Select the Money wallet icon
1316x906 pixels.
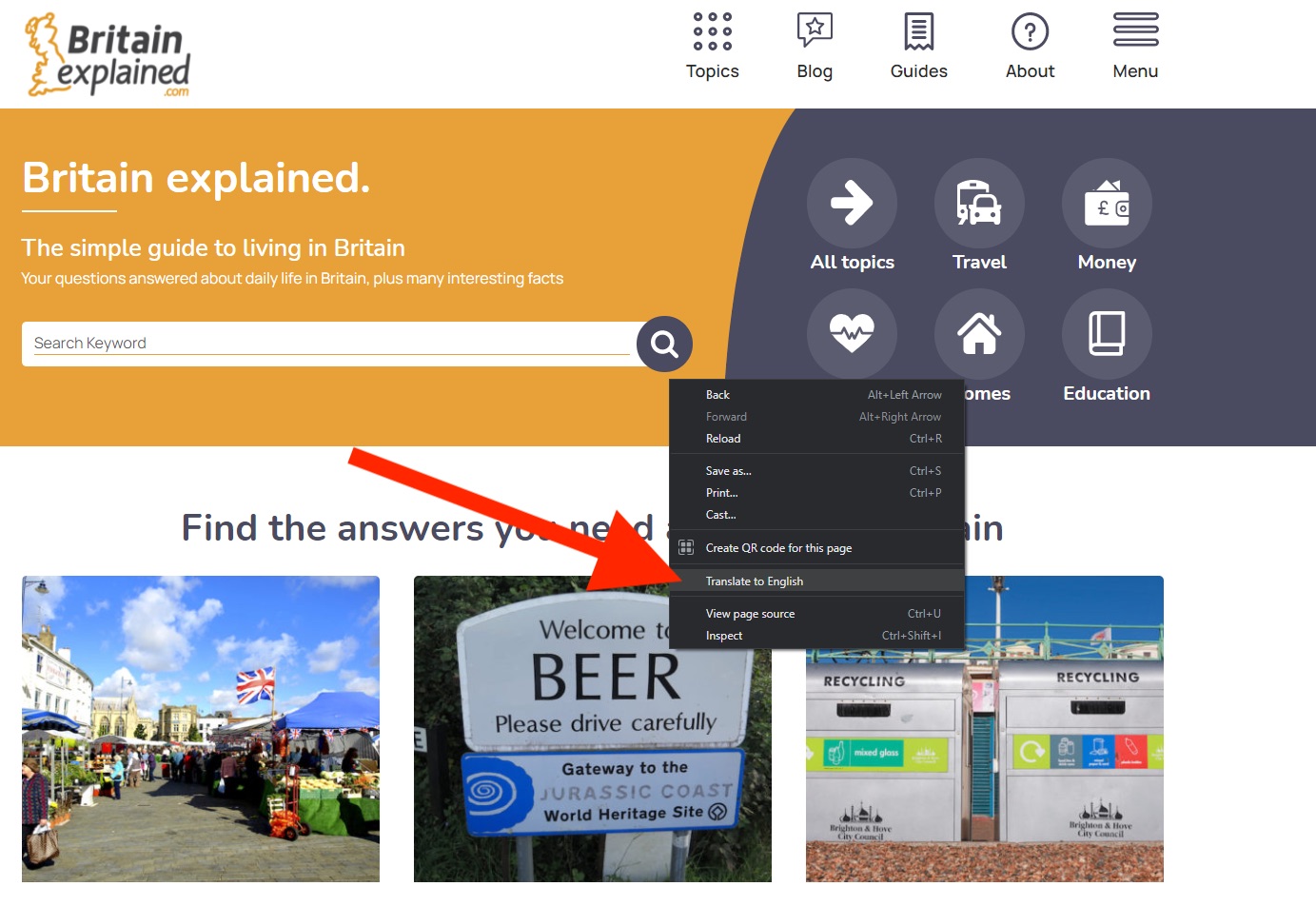tap(1107, 203)
